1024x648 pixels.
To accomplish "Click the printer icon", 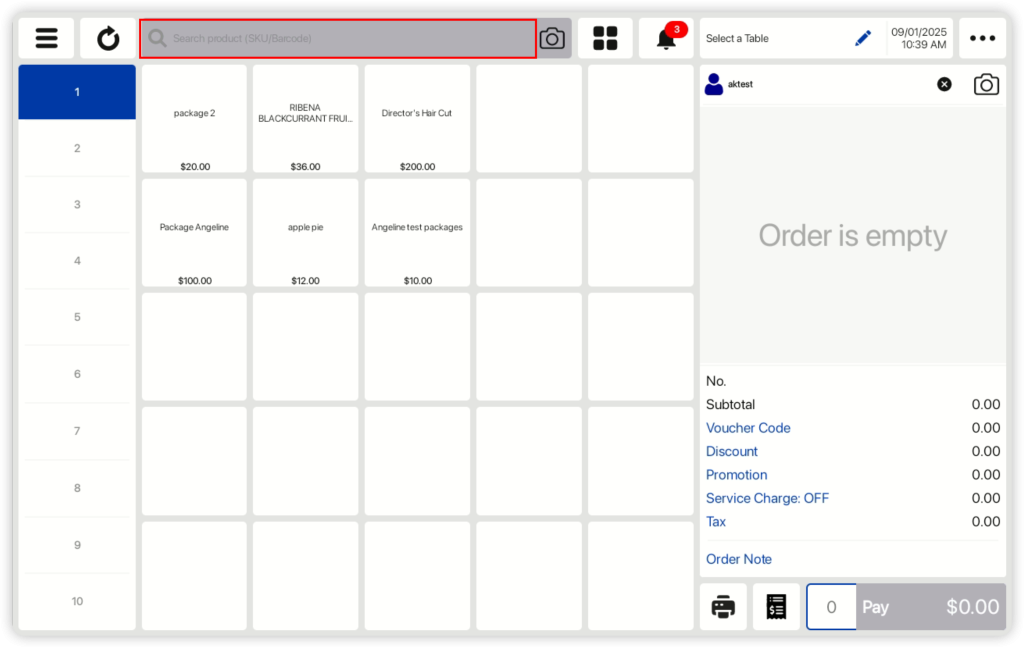I will [723, 607].
